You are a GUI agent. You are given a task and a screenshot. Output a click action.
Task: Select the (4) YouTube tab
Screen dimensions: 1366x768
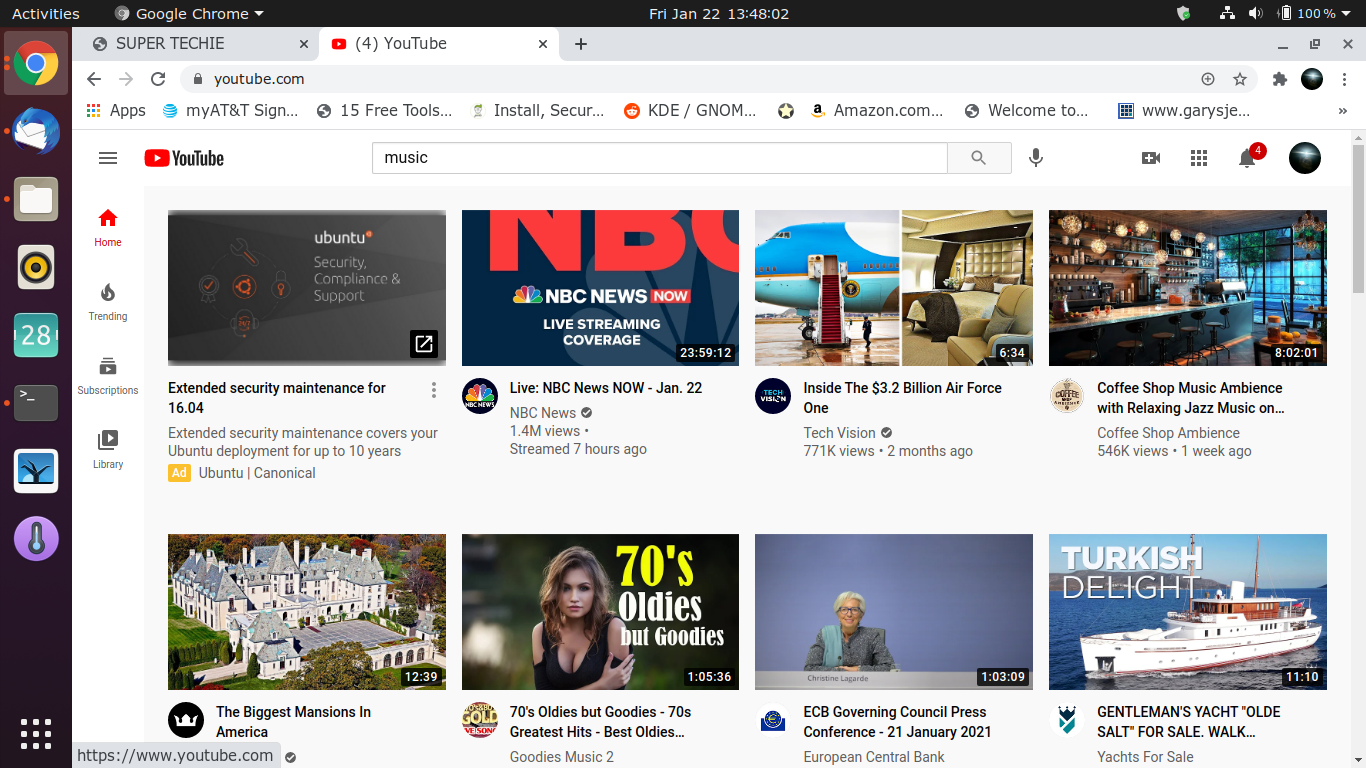(x=438, y=44)
